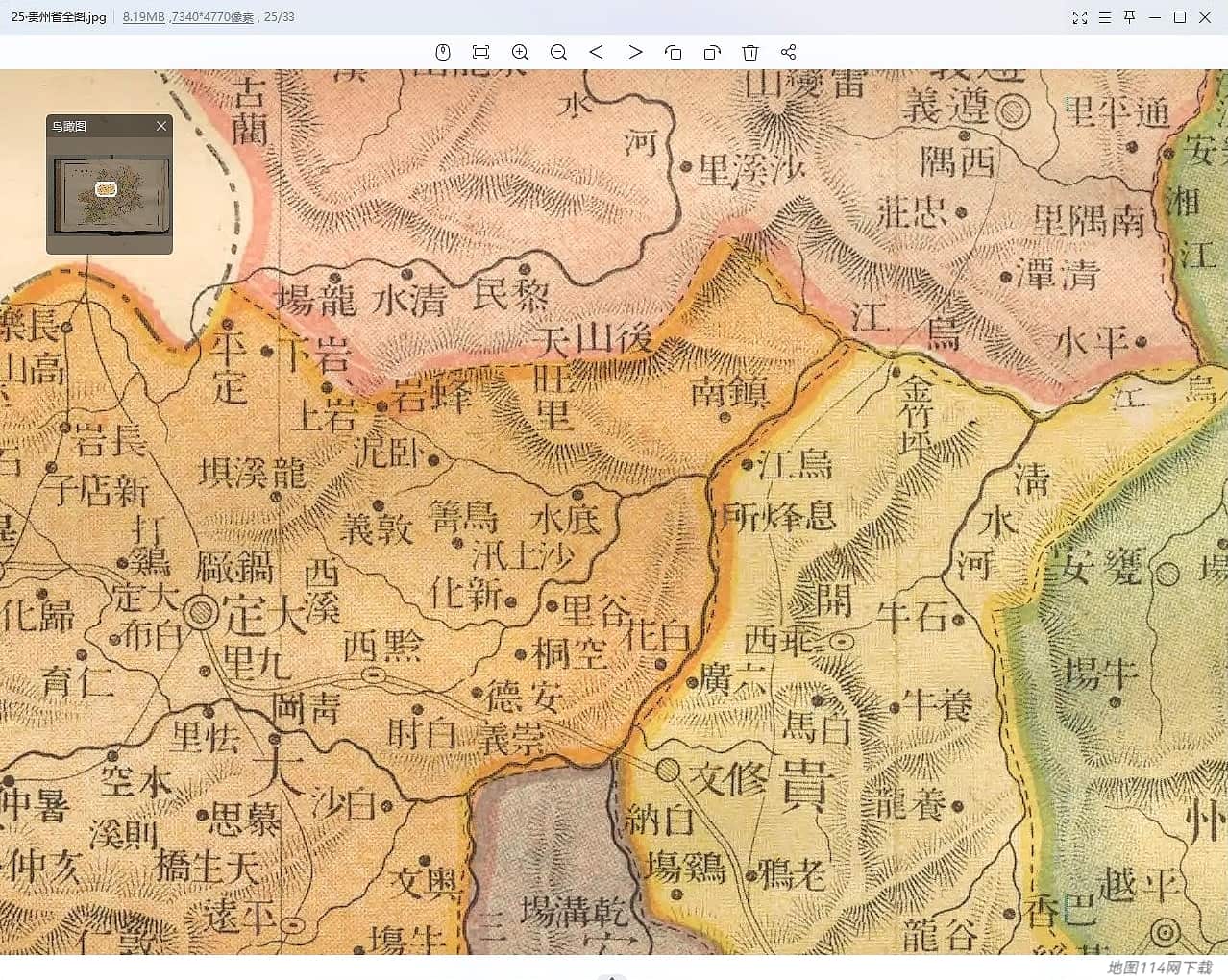Click the mouse wheel mode icon

point(443,52)
